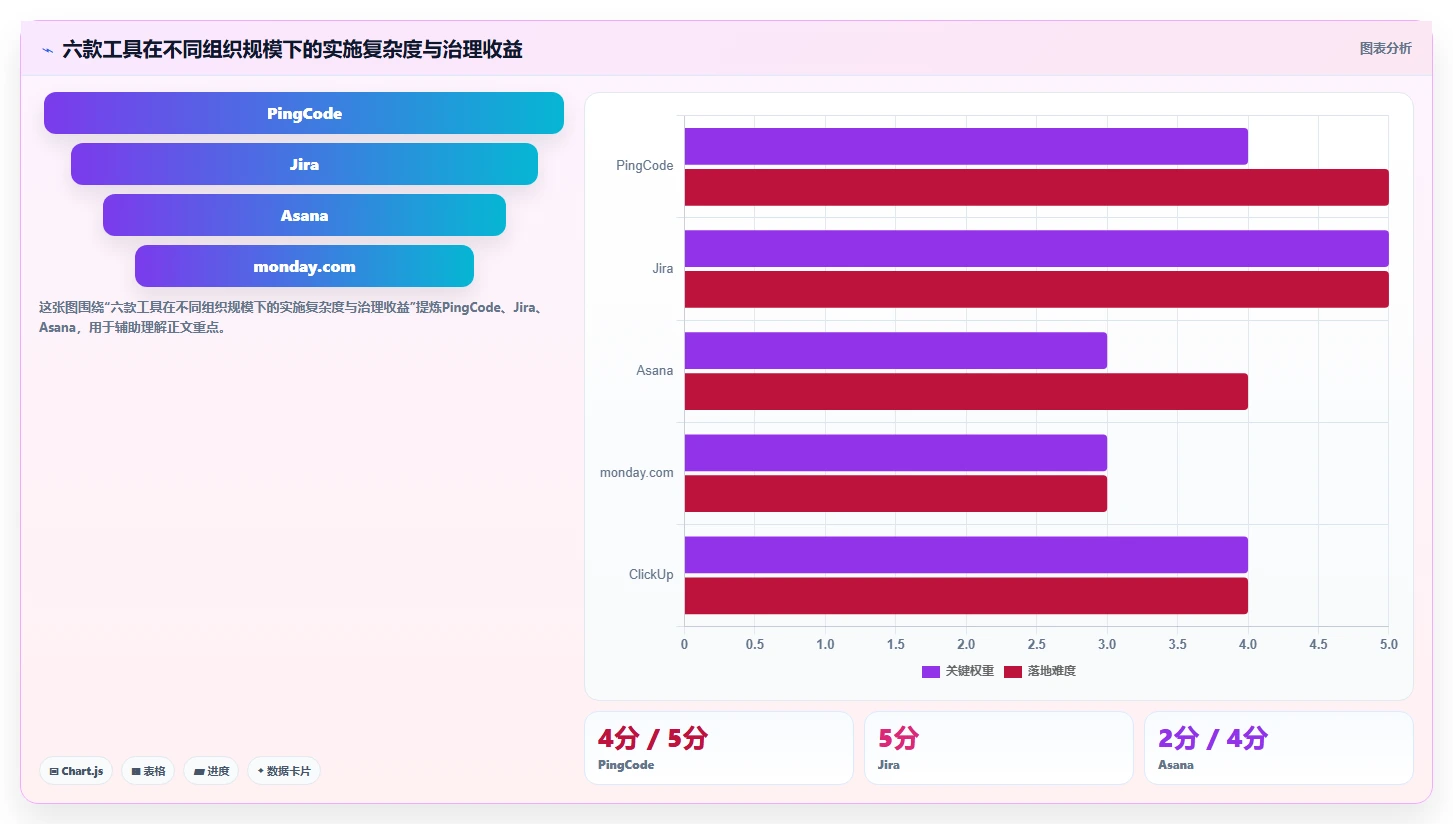The height and width of the screenshot is (824, 1453).
Task: Toggle the 关键权重 legend purple swatch
Action: click(931, 671)
